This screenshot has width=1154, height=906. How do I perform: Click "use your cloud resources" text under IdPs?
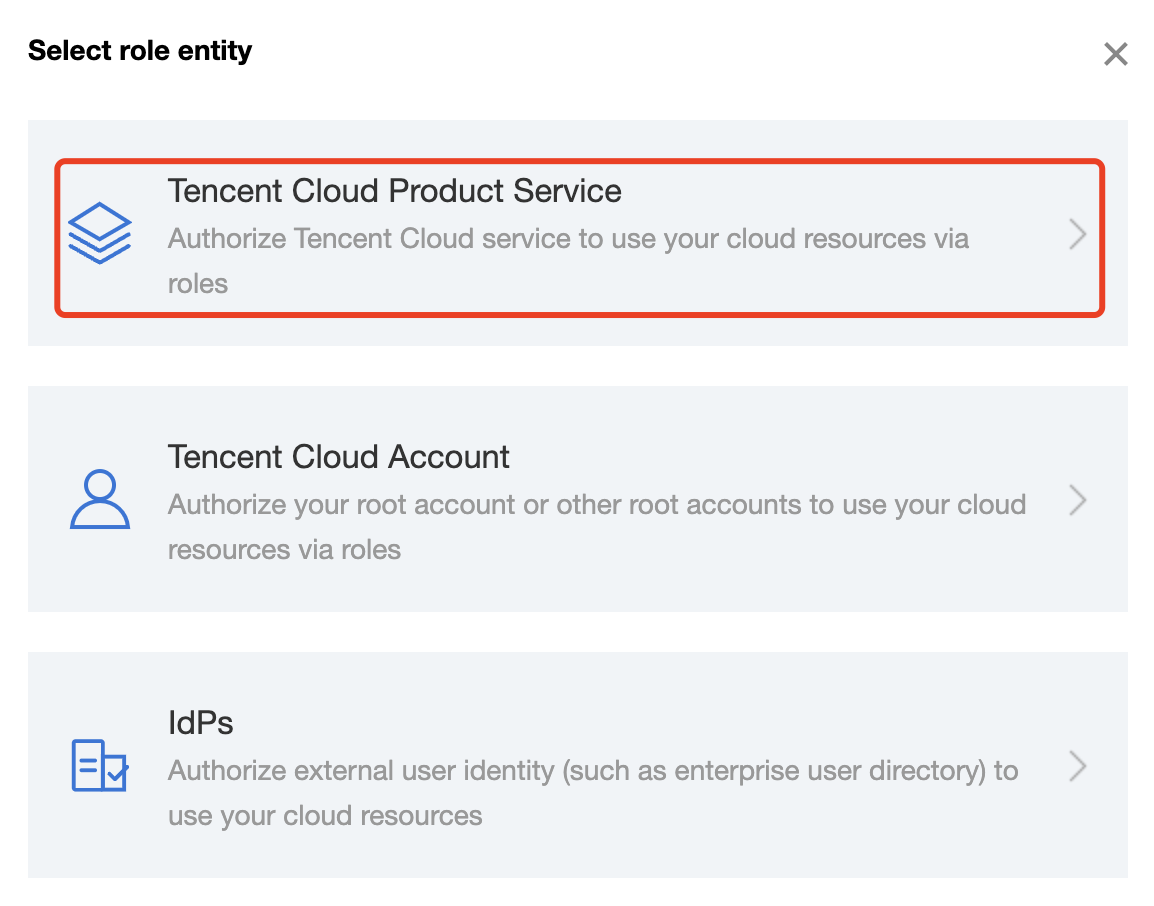[324, 816]
